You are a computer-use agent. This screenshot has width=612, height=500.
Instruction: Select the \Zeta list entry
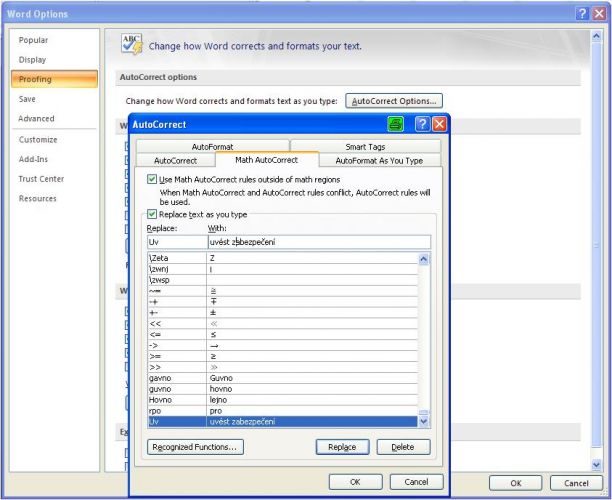pos(283,258)
